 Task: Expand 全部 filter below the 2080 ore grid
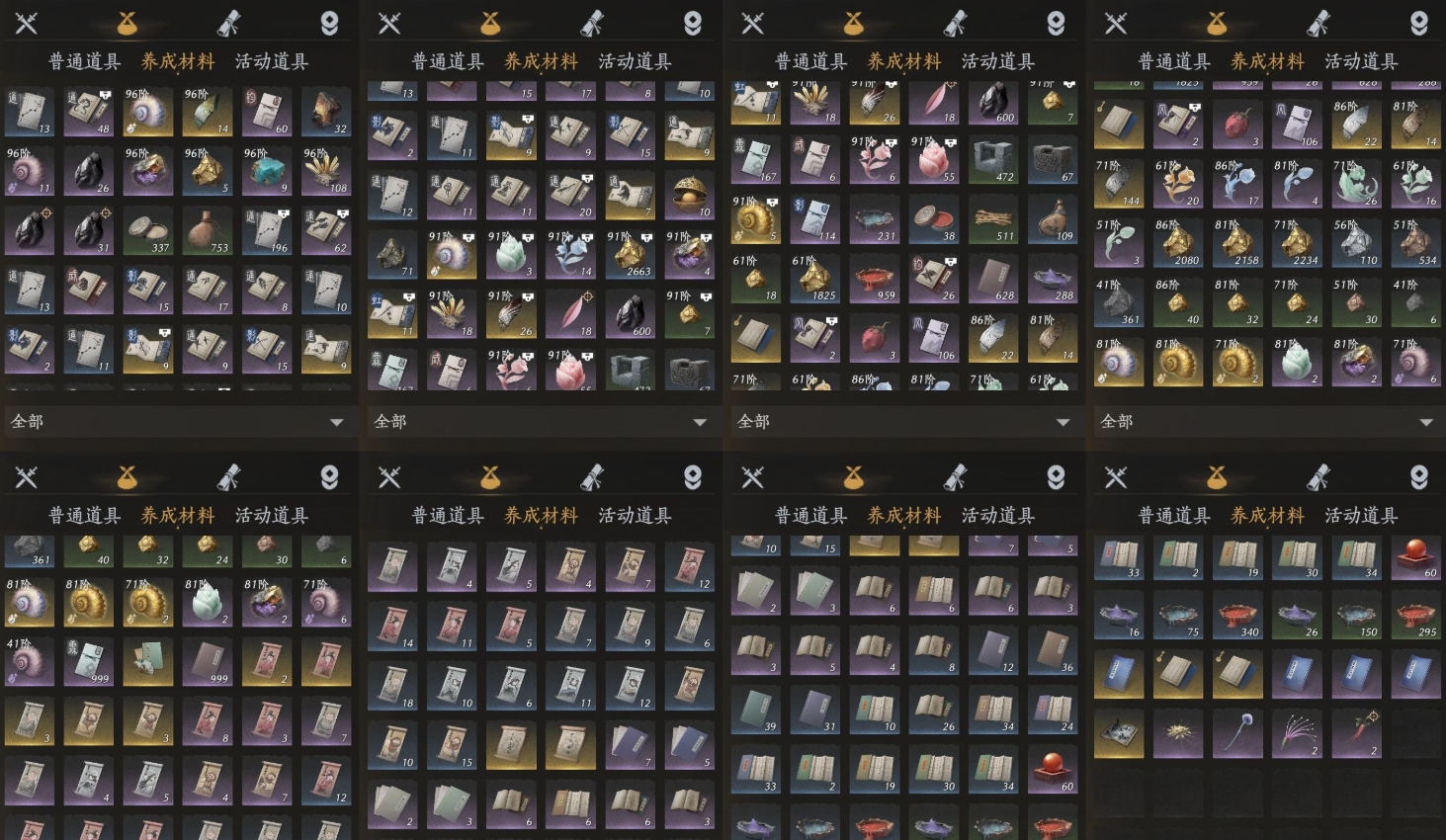[x=1267, y=421]
